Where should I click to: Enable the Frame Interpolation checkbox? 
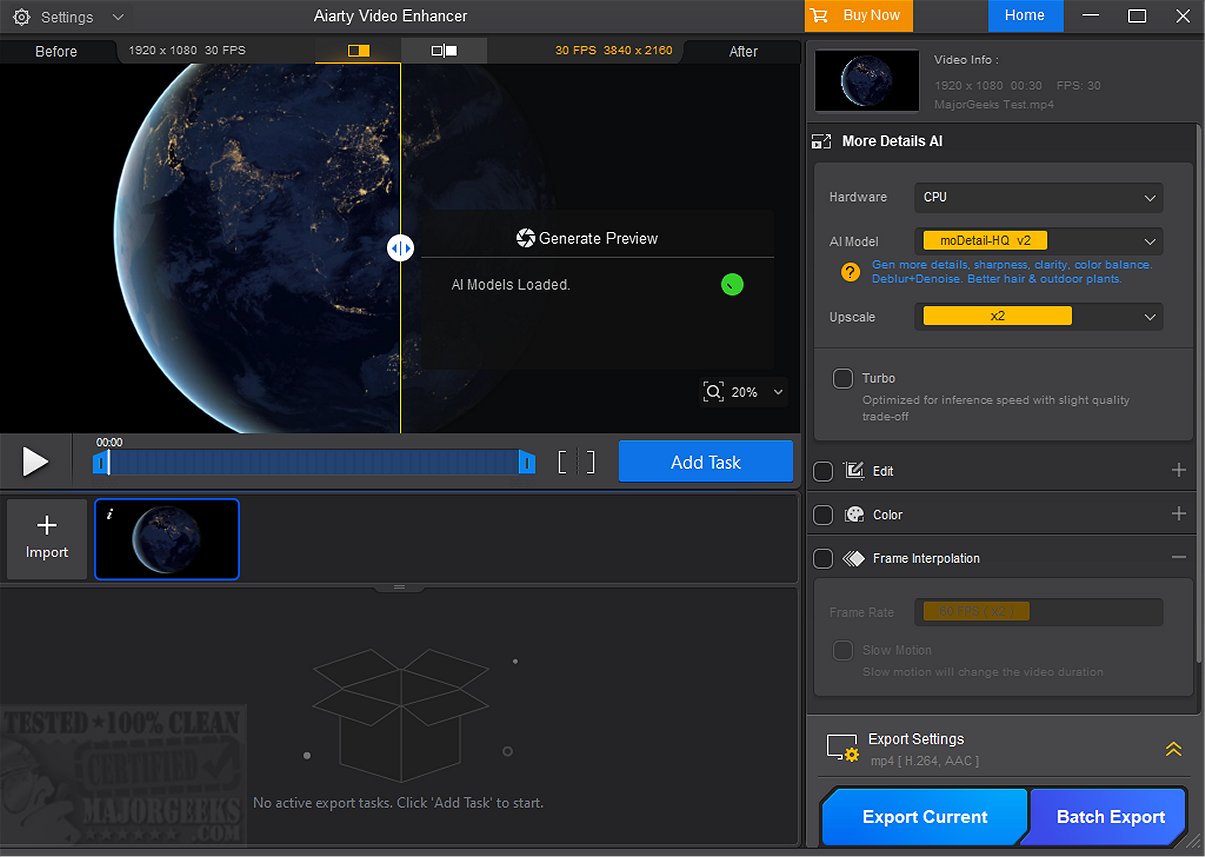pos(823,558)
